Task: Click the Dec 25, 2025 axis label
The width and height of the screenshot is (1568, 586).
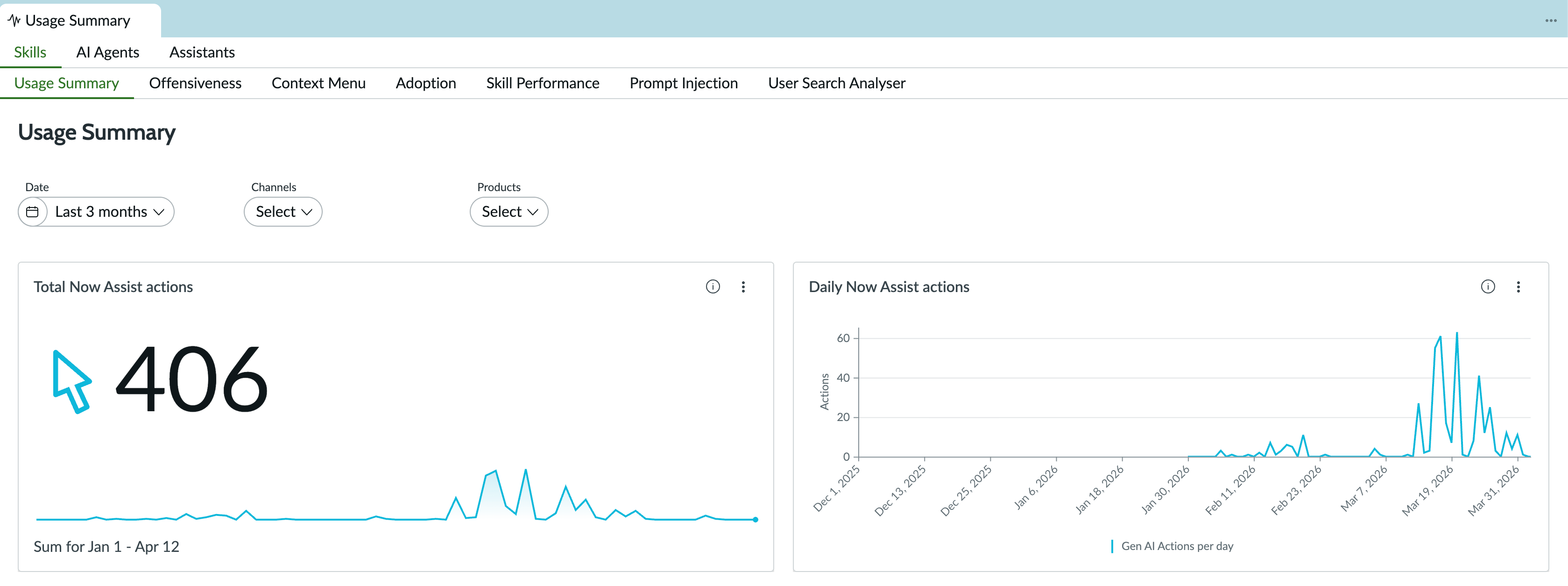Action: [965, 491]
